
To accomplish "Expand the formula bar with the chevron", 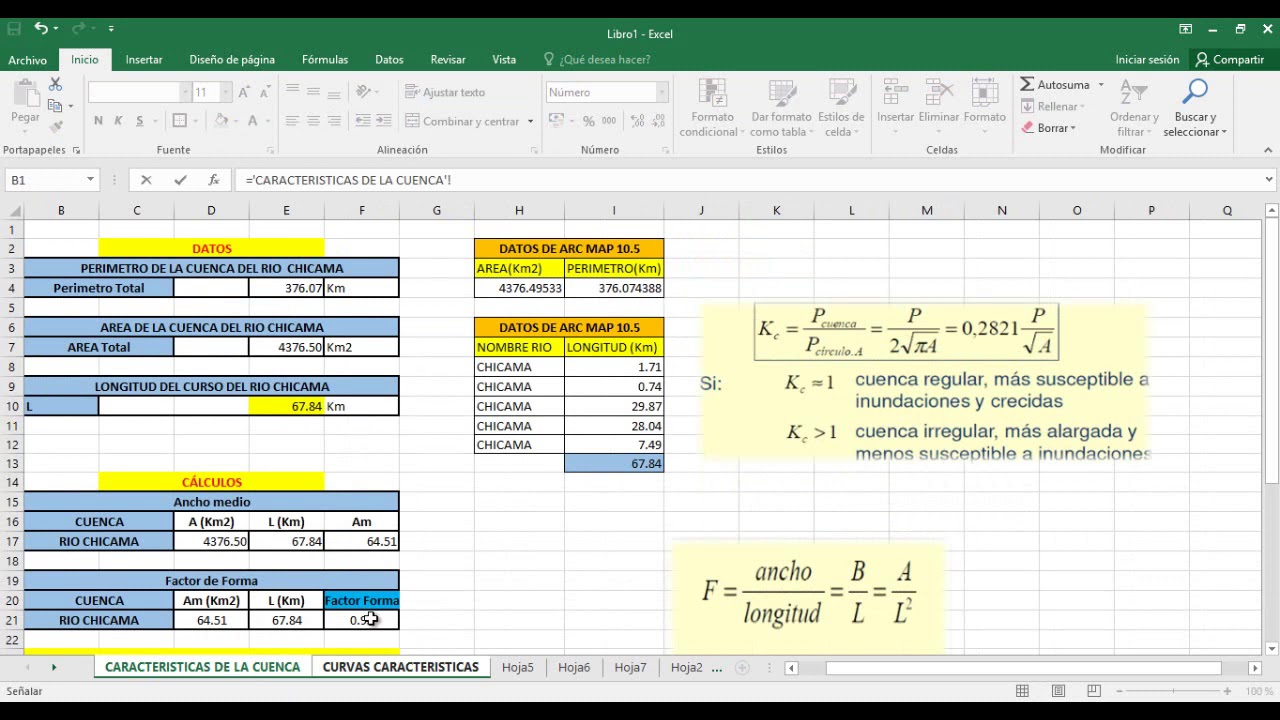I will (x=1269, y=180).
